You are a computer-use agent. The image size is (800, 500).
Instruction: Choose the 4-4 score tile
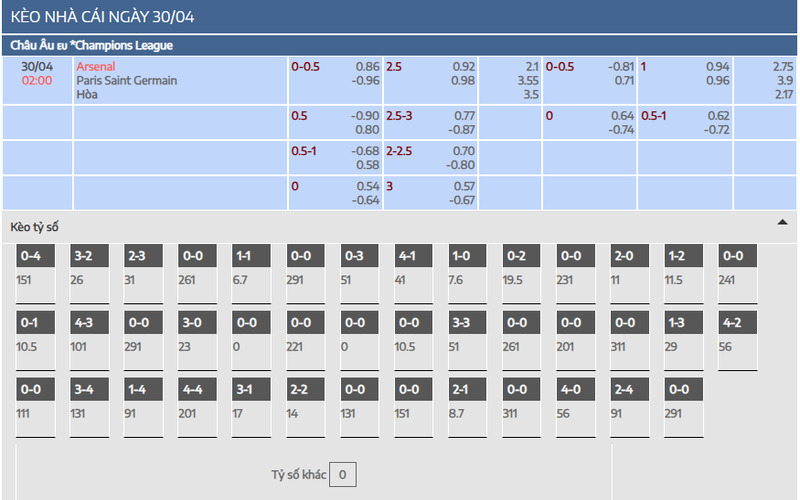click(x=197, y=408)
